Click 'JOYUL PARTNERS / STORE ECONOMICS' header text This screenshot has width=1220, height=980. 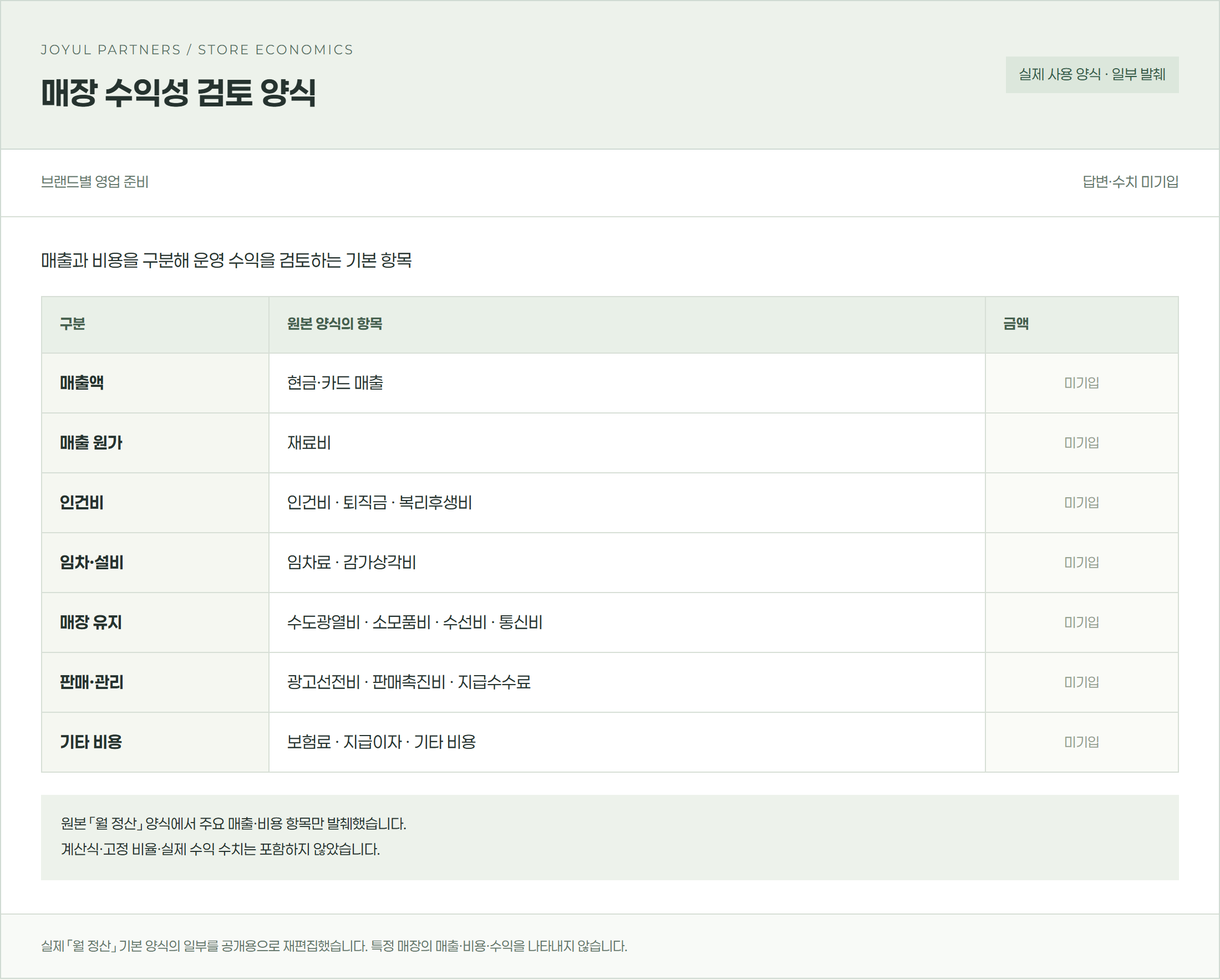click(x=197, y=50)
